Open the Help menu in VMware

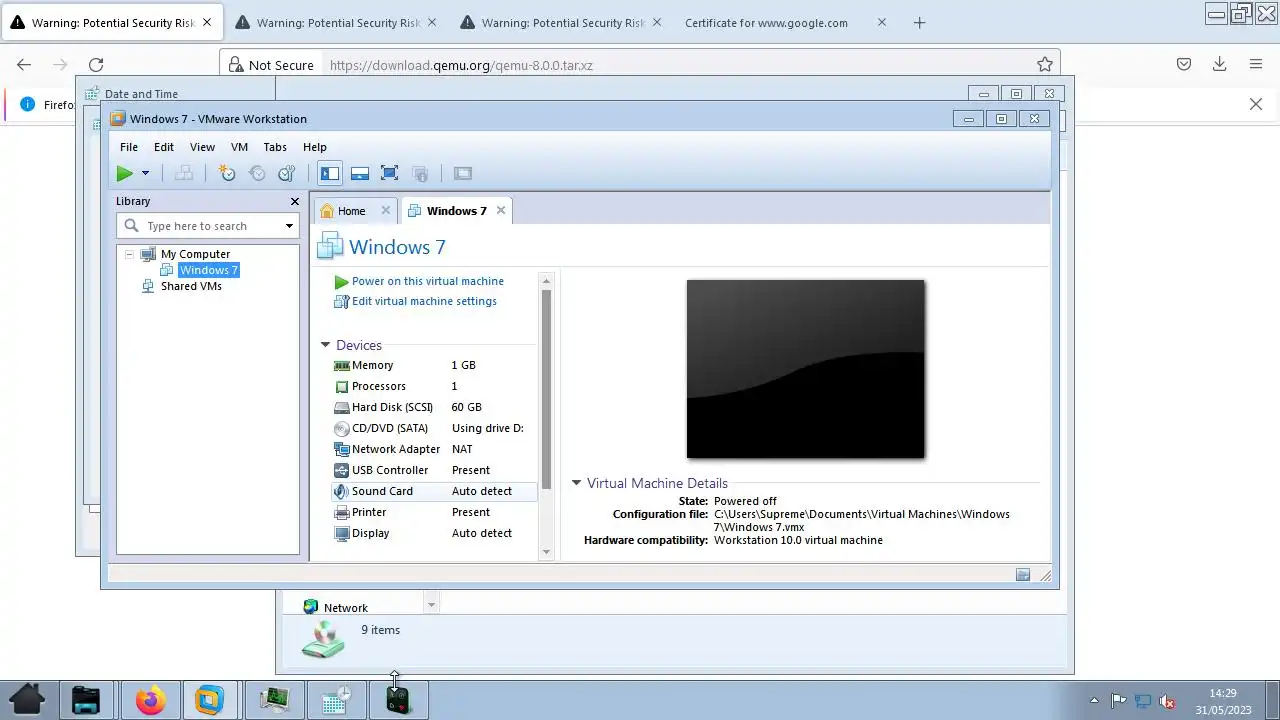315,147
